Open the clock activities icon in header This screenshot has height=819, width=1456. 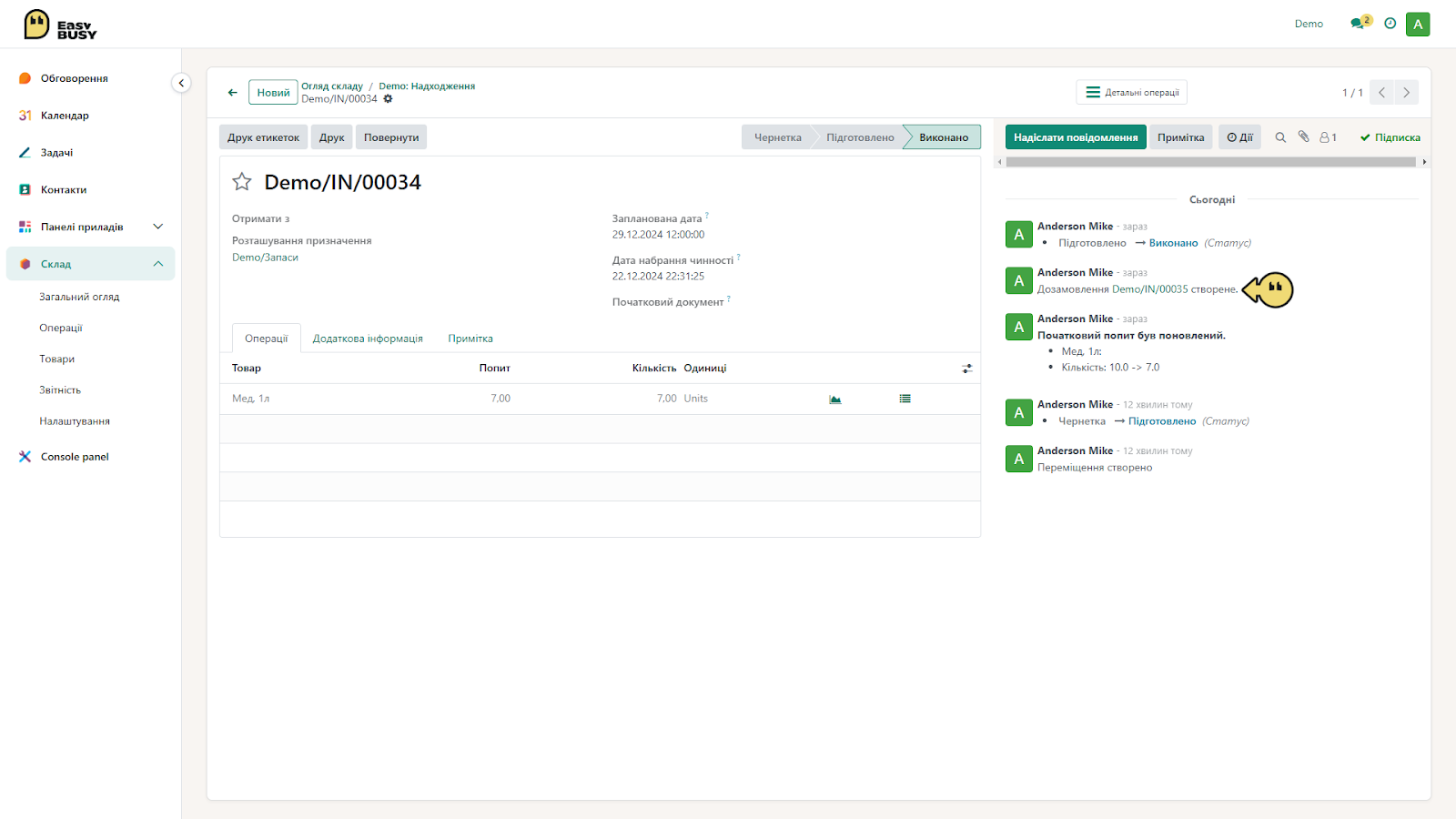(x=1390, y=24)
